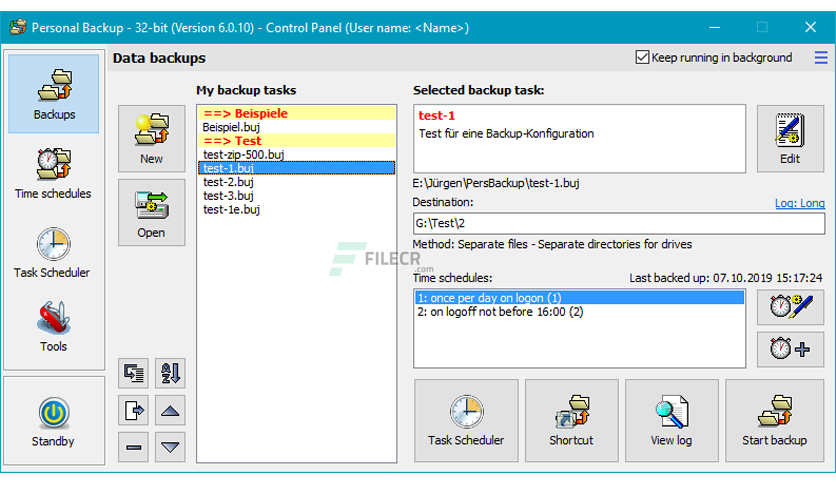Click the Standby power button
The width and height of the screenshot is (836, 484).
pyautogui.click(x=53, y=420)
